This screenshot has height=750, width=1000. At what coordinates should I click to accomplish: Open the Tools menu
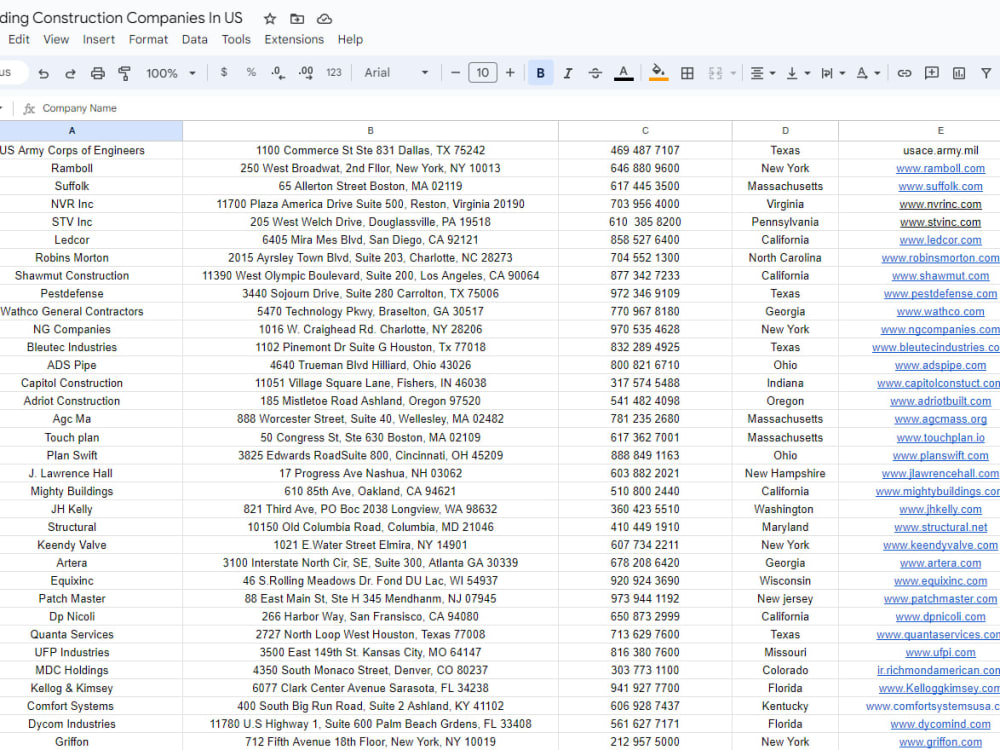pyautogui.click(x=236, y=40)
